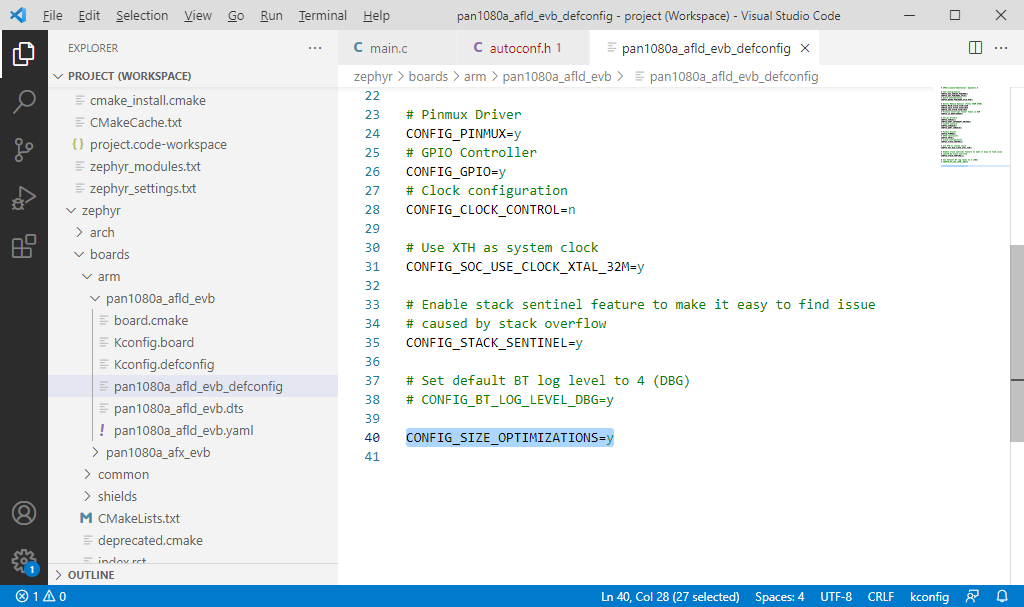
Task: Open the Accounts menu
Action: (x=24, y=514)
